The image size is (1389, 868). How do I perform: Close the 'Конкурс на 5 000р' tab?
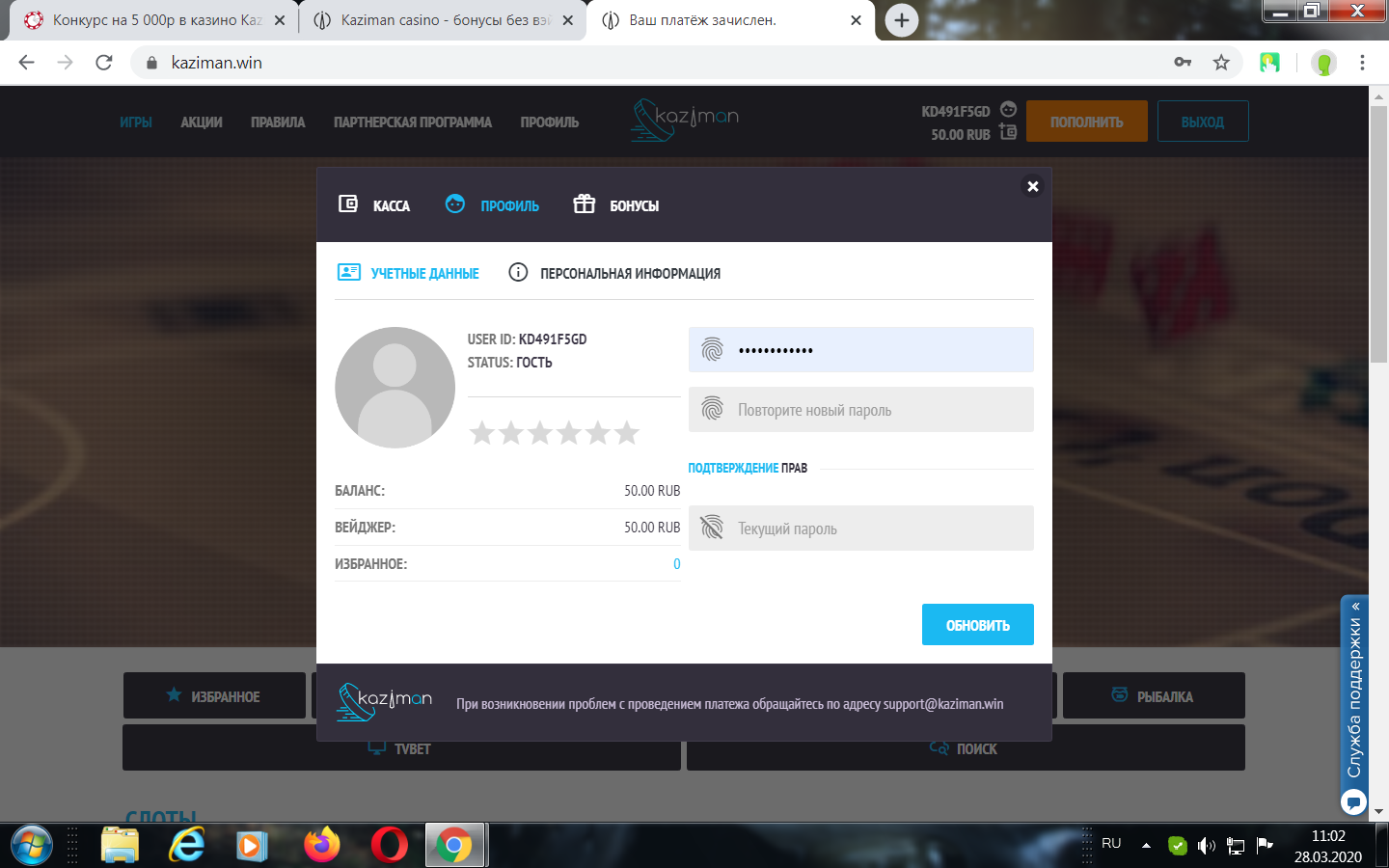(280, 20)
